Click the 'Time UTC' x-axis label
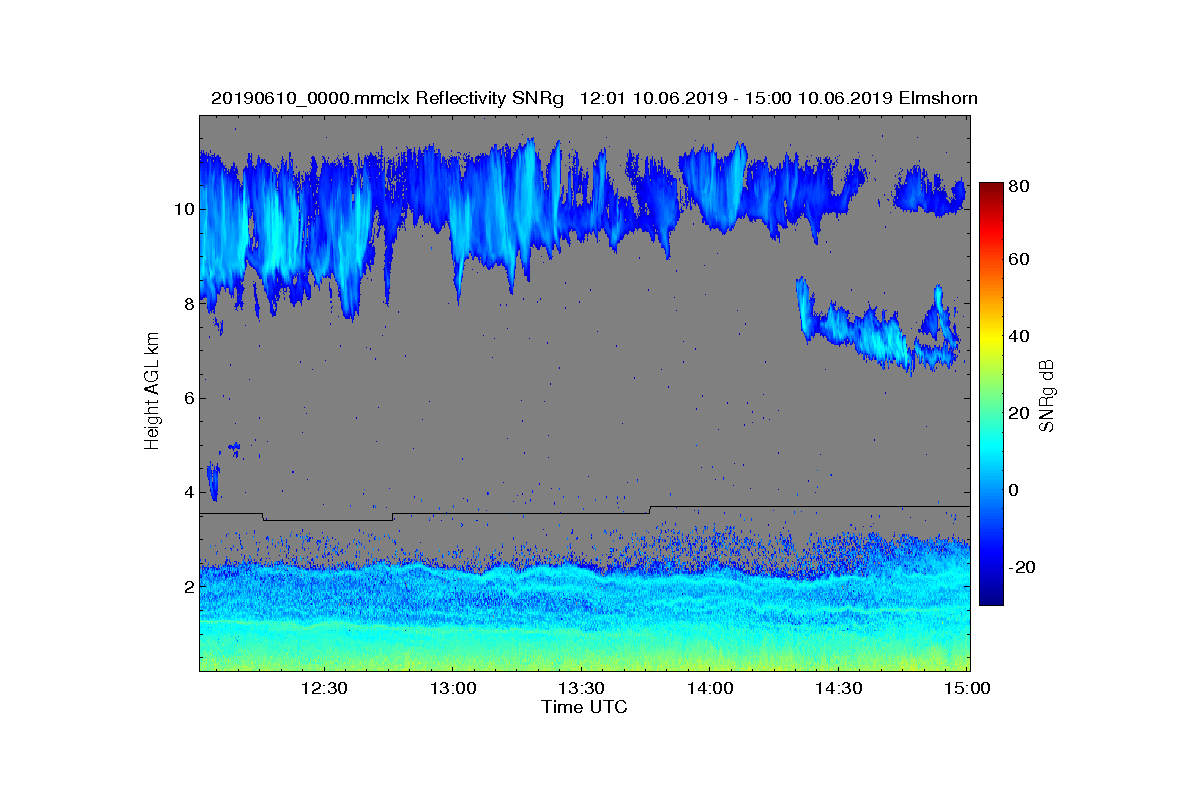Image resolution: width=1200 pixels, height=800 pixels. (585, 707)
